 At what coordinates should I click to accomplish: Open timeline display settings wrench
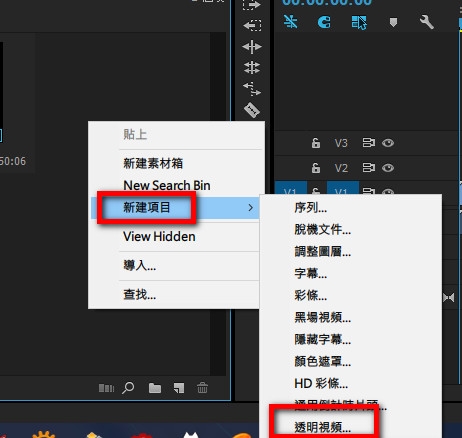click(427, 22)
